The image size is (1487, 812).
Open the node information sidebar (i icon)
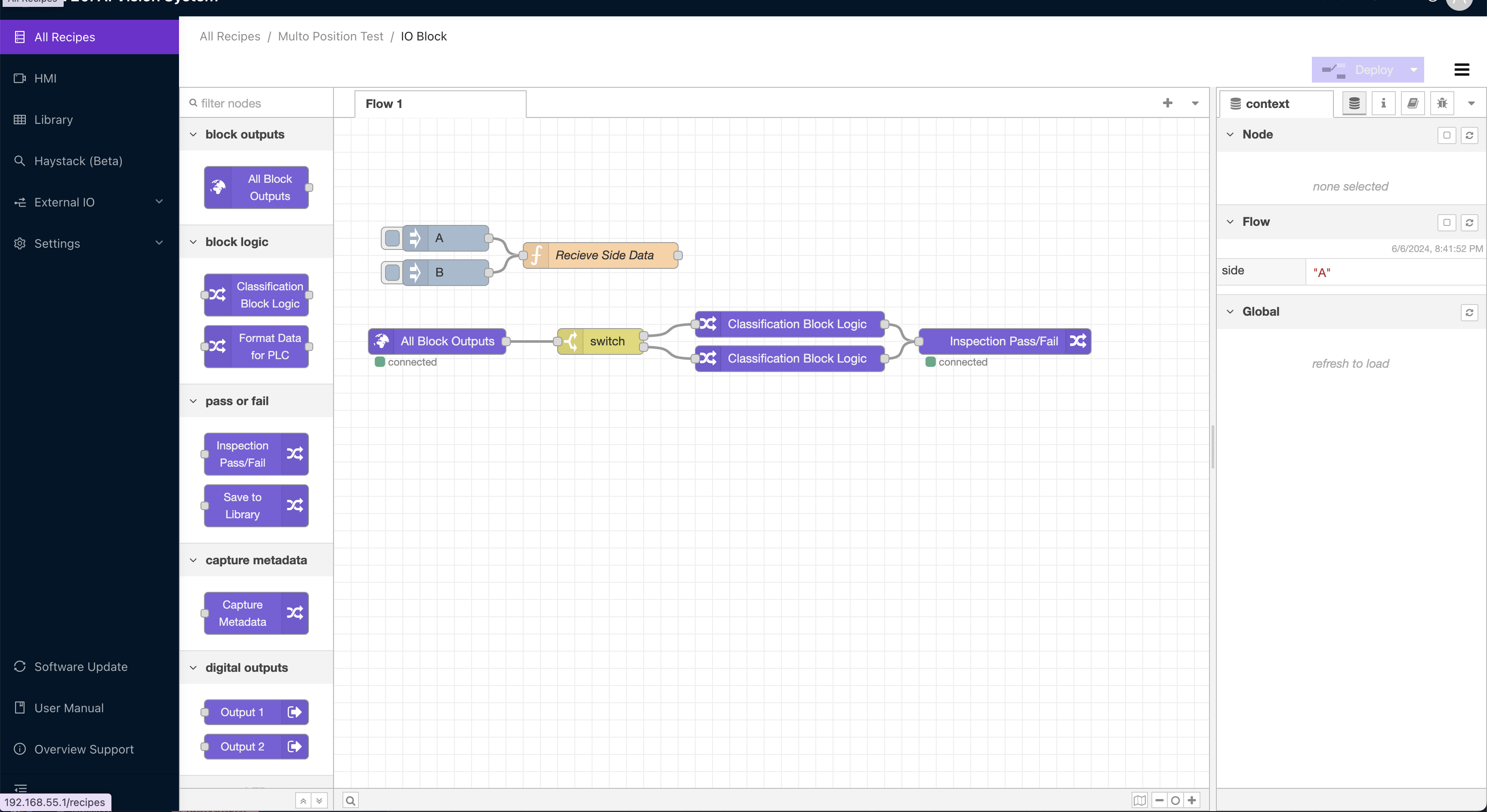pos(1383,103)
